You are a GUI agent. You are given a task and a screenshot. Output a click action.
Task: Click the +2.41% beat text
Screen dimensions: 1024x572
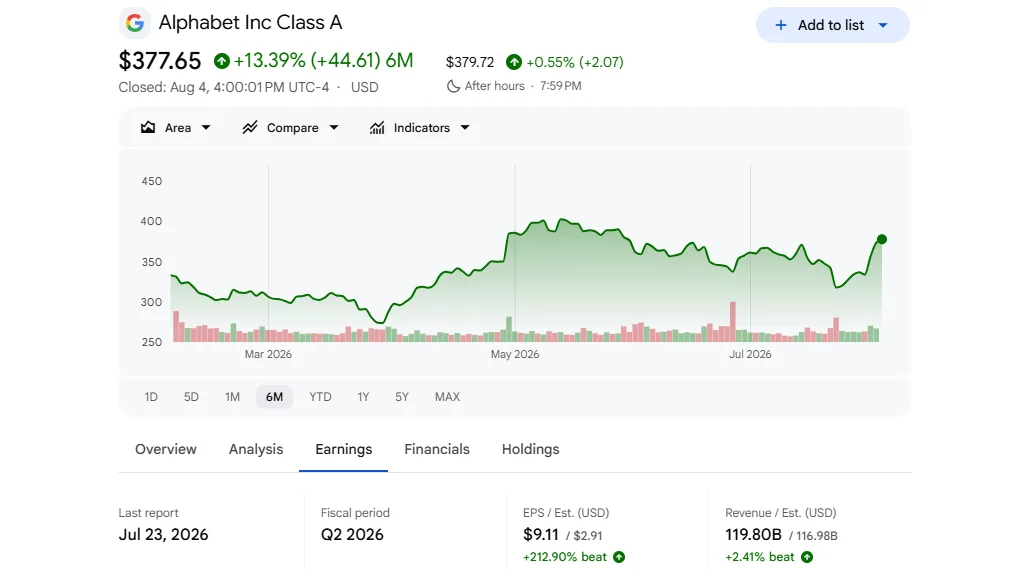click(760, 557)
